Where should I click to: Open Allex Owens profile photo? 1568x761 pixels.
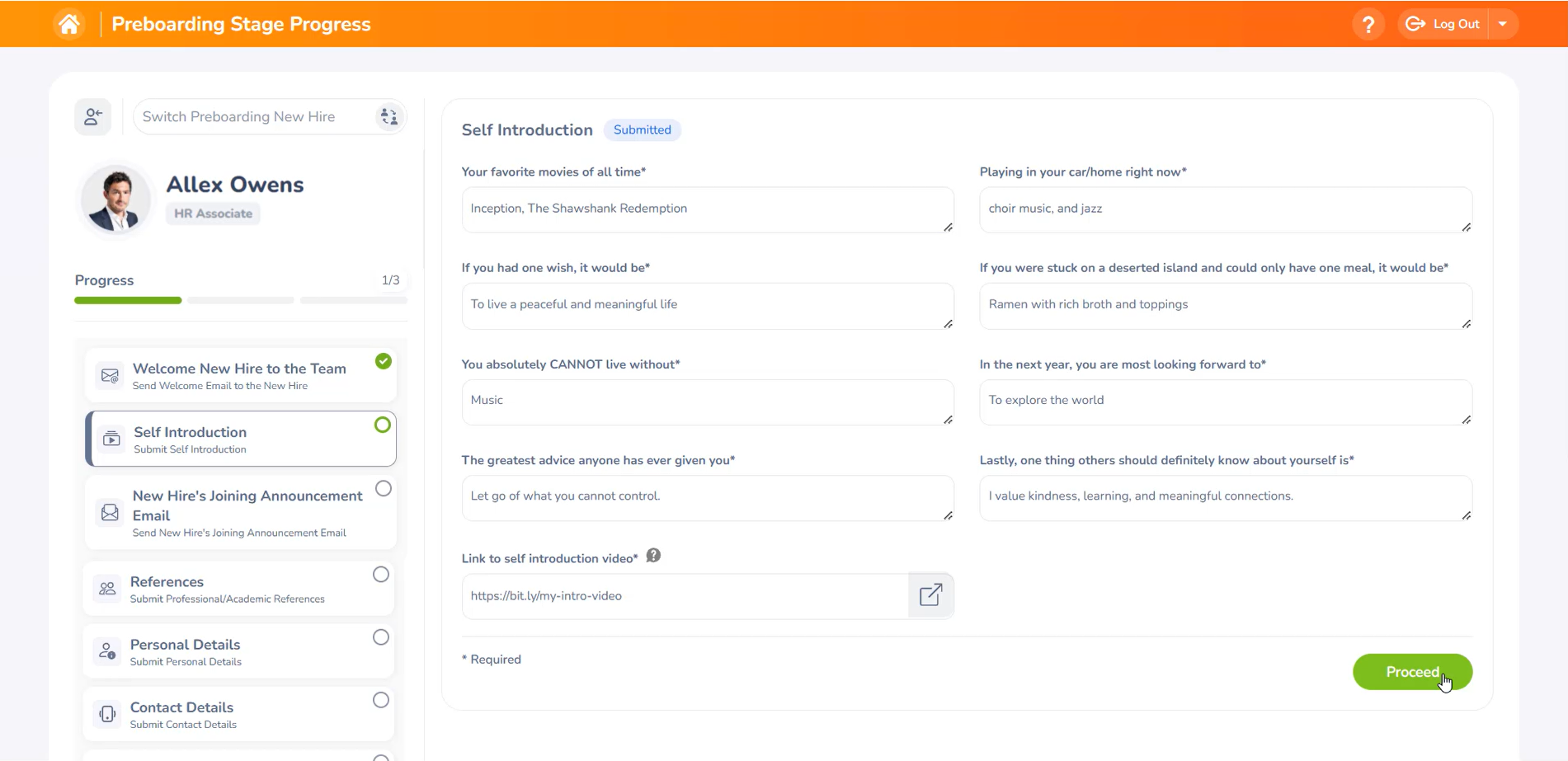[x=116, y=199]
